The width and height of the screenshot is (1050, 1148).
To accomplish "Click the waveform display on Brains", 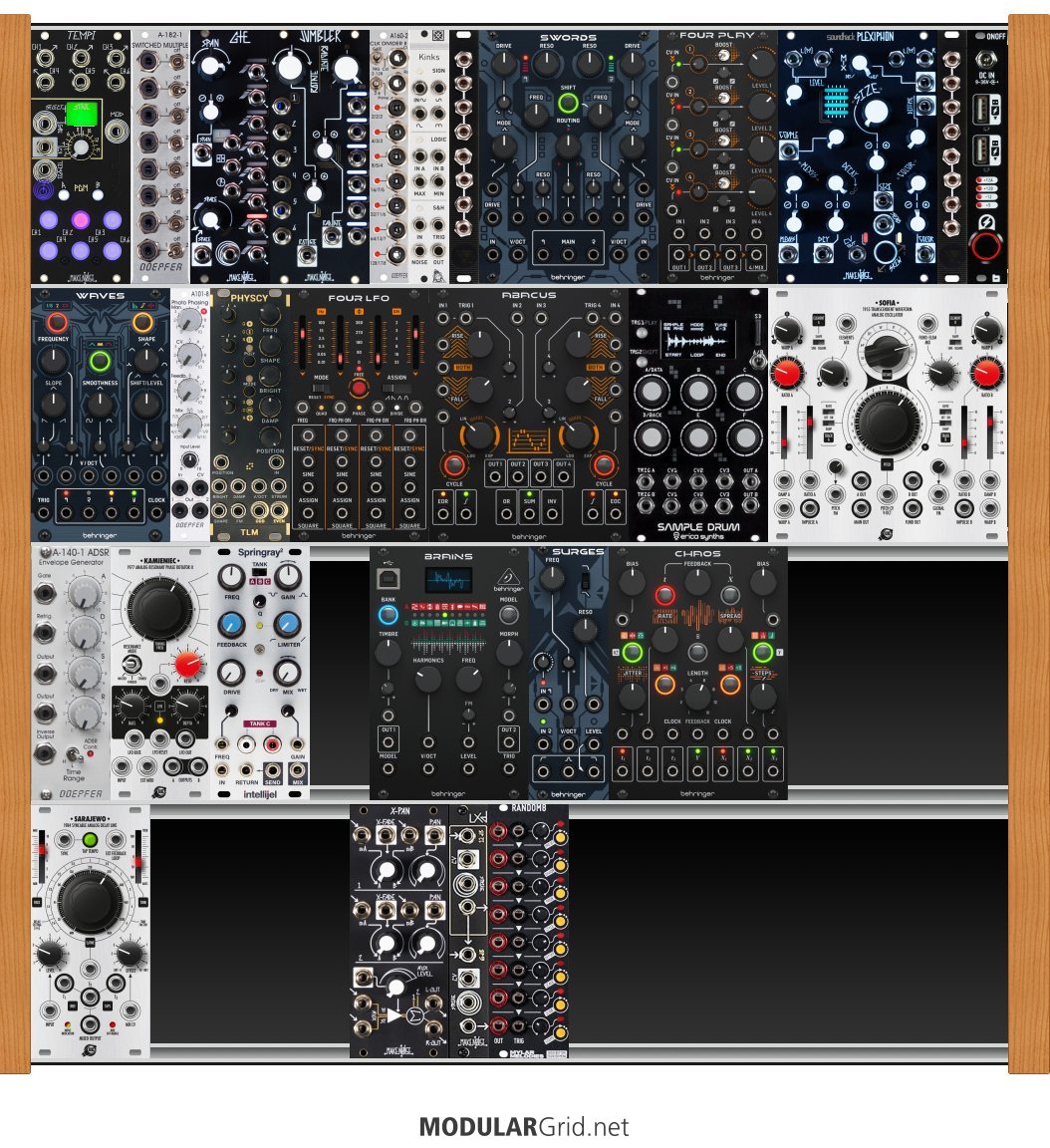I will point(448,581).
